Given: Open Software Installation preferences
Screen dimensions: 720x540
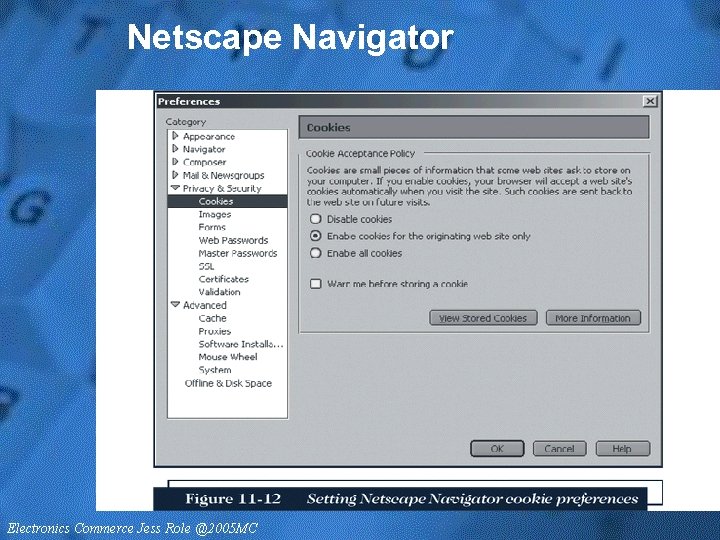Looking at the screenshot, I should (241, 344).
